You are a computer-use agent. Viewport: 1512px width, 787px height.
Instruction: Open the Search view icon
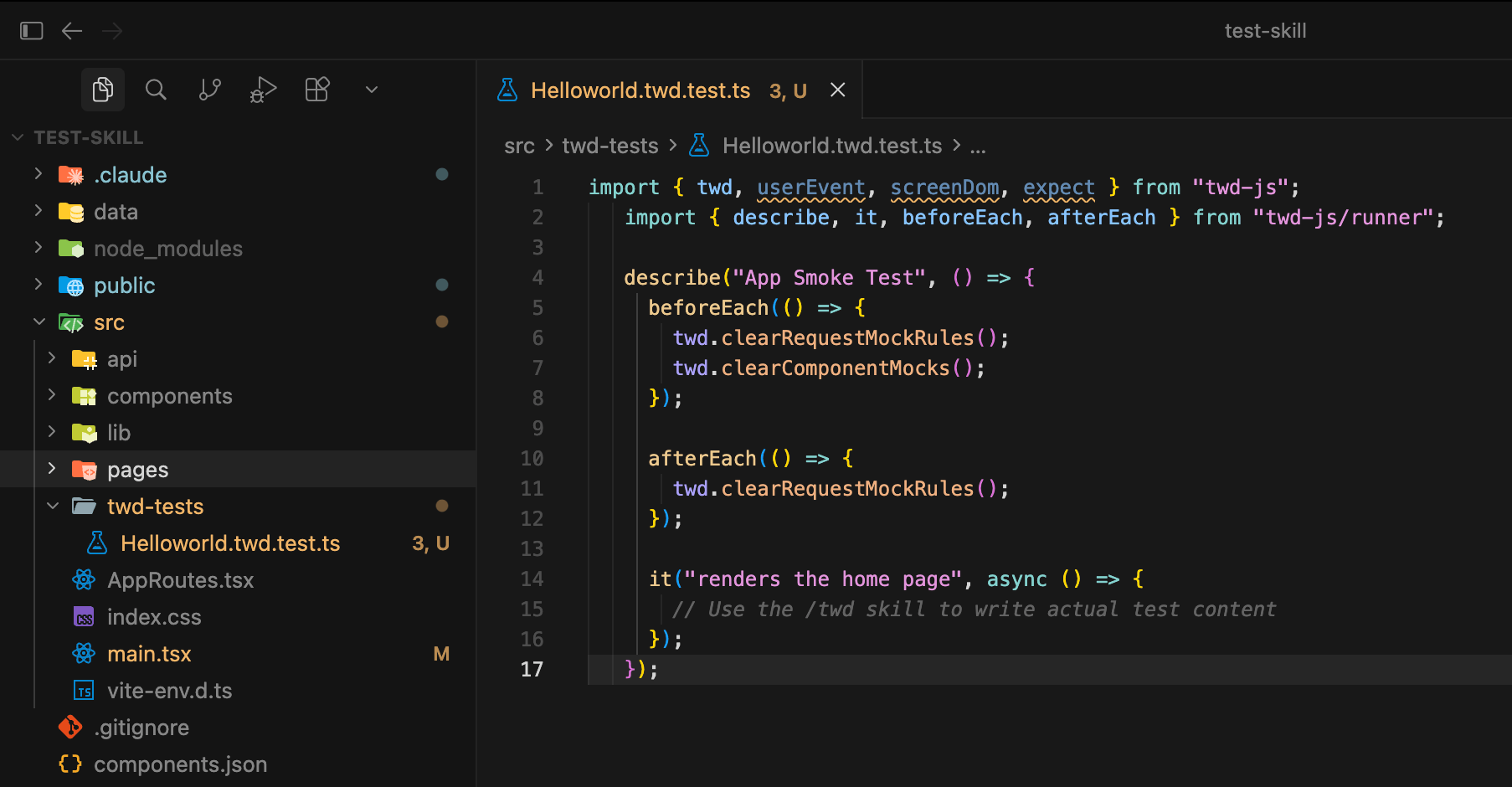156,89
